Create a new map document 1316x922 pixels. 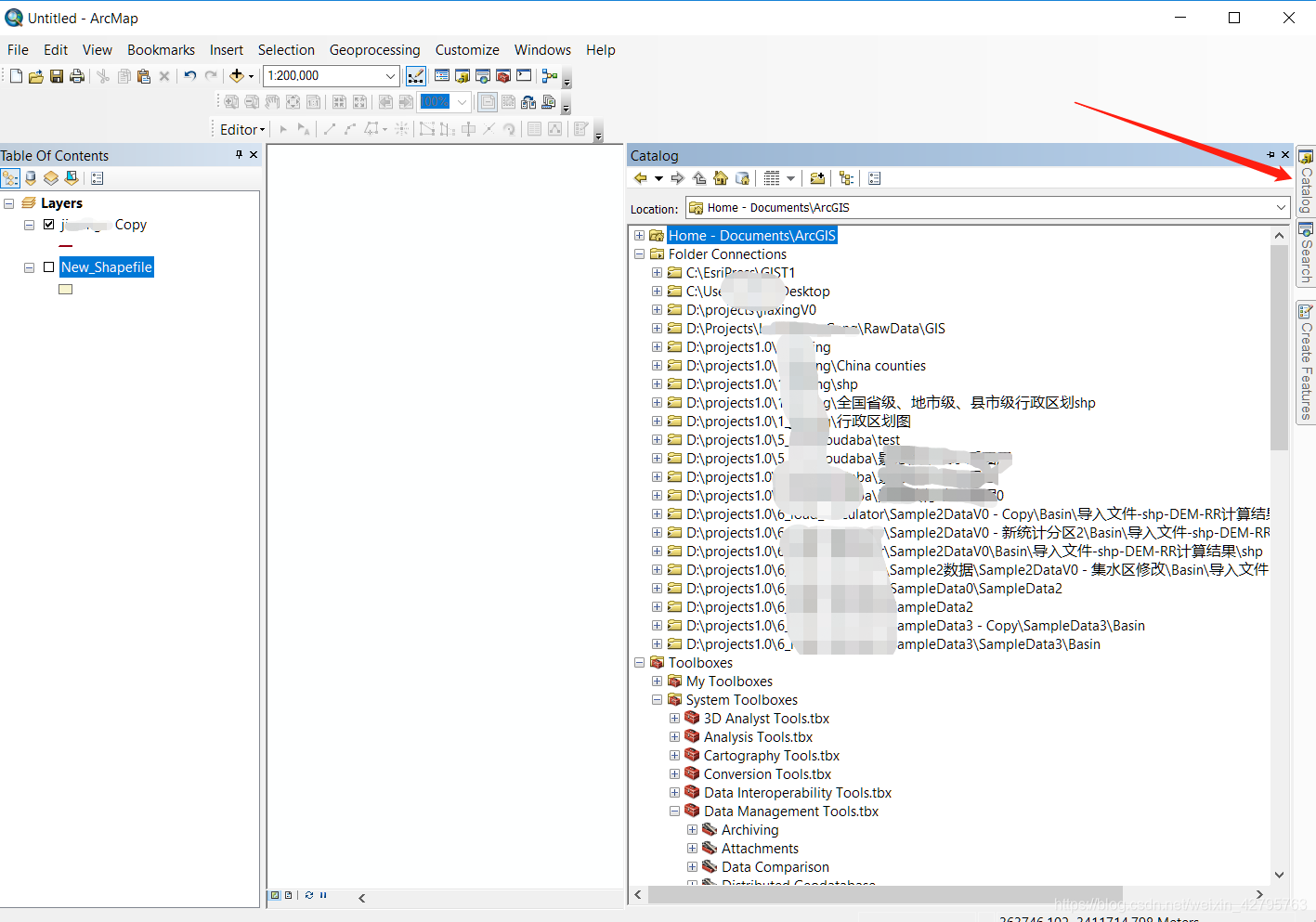tap(16, 76)
